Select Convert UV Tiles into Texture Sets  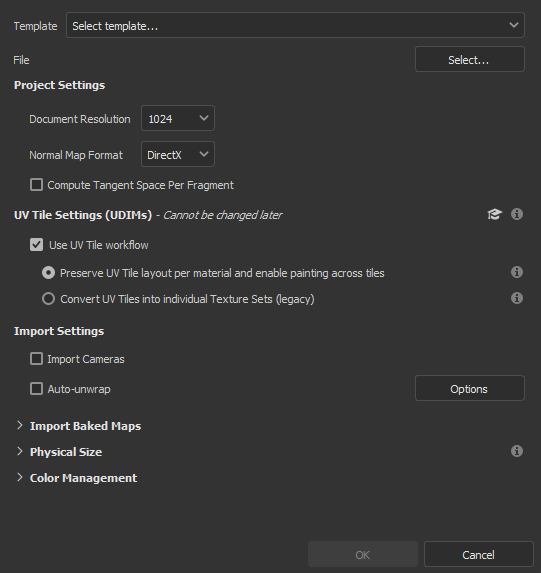pos(48,299)
